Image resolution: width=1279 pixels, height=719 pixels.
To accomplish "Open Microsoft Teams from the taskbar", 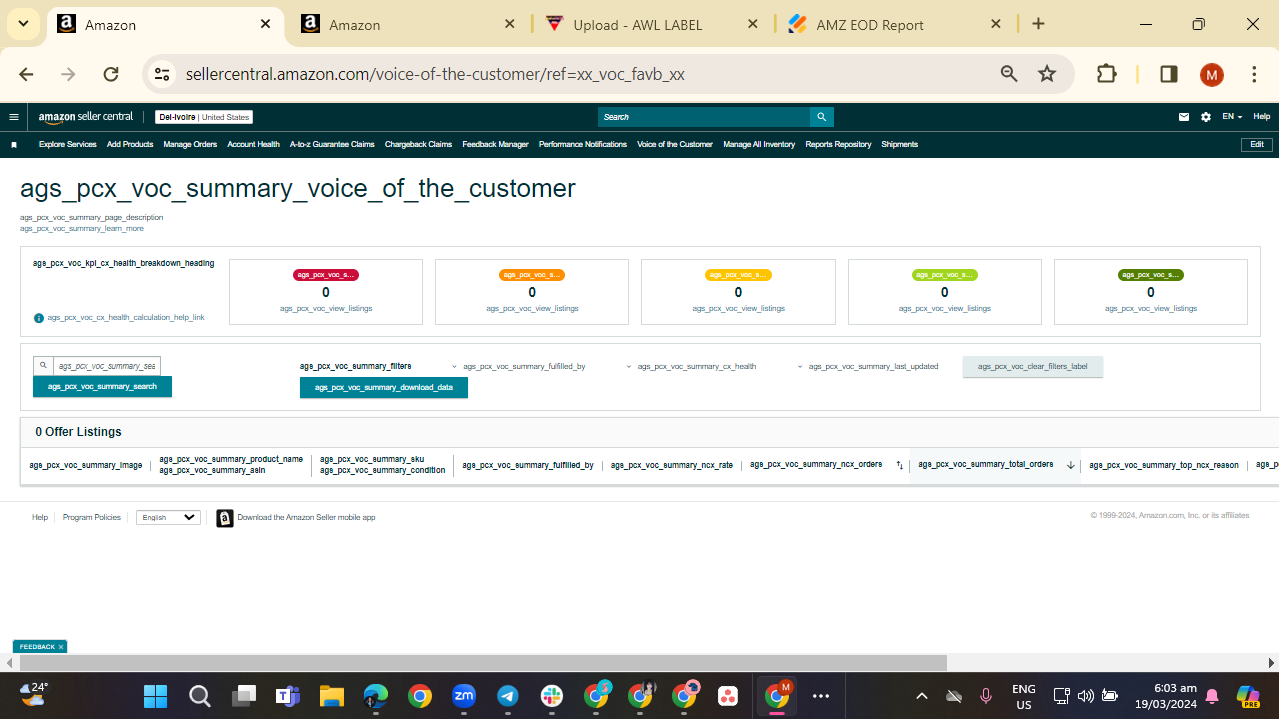I will (x=288, y=696).
